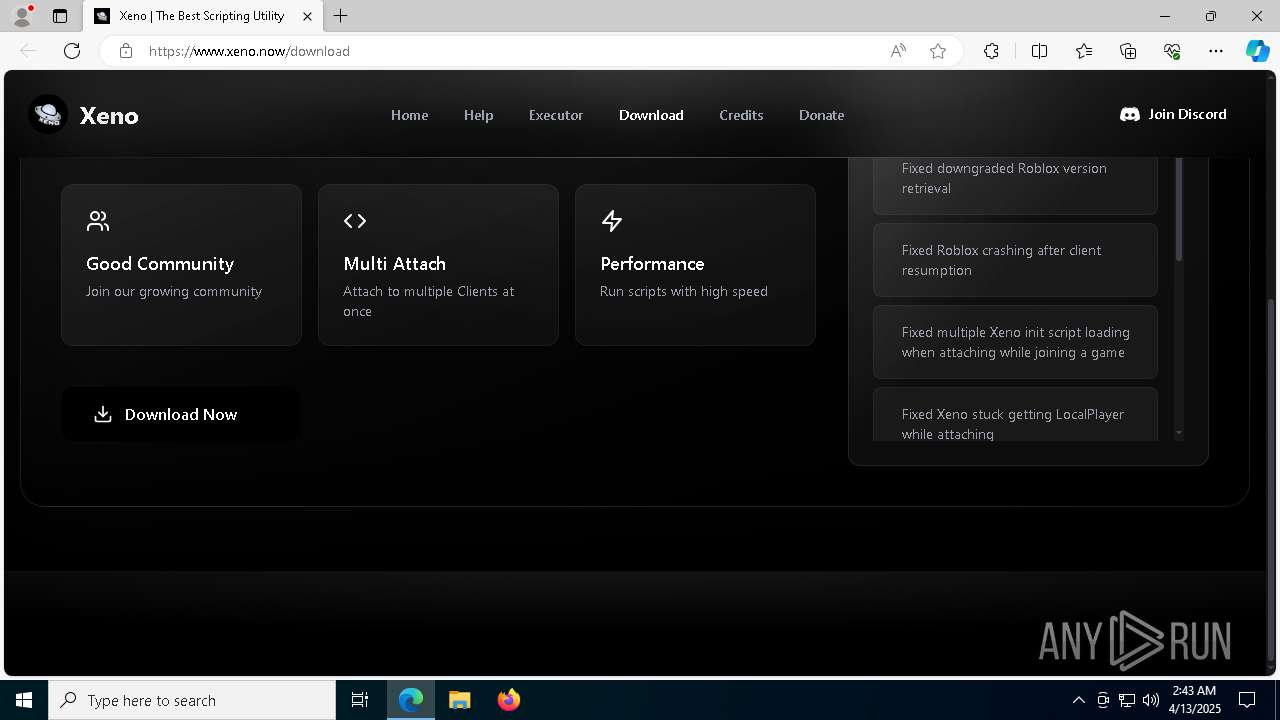
Task: Click 'Run scripts with high speed' text
Action: click(x=684, y=291)
